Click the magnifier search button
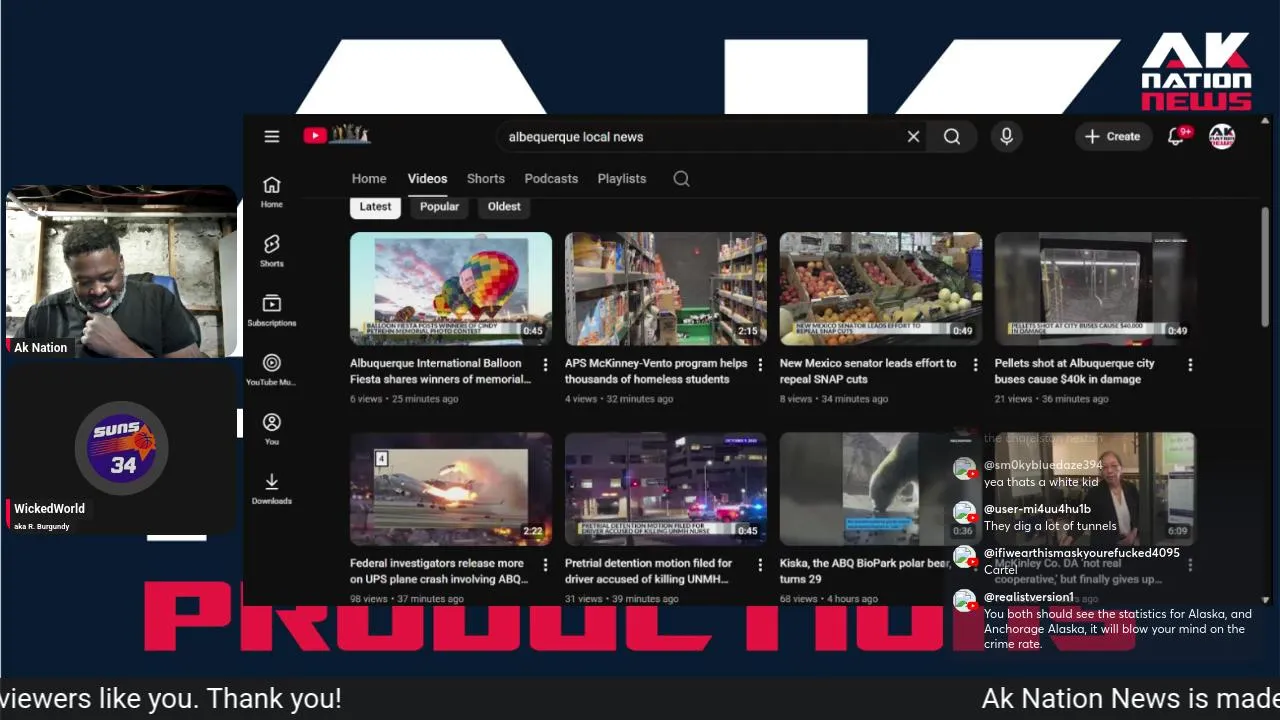Viewport: 1280px width, 720px height. (952, 137)
